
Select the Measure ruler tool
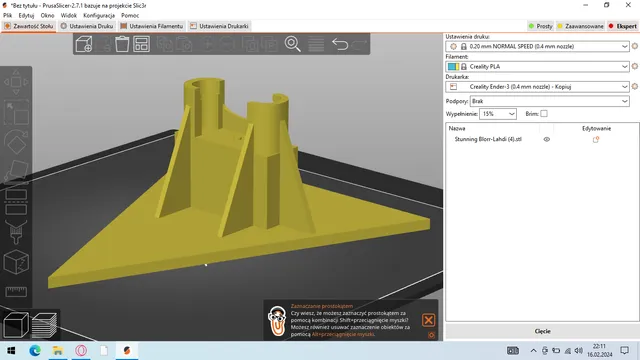click(16, 291)
